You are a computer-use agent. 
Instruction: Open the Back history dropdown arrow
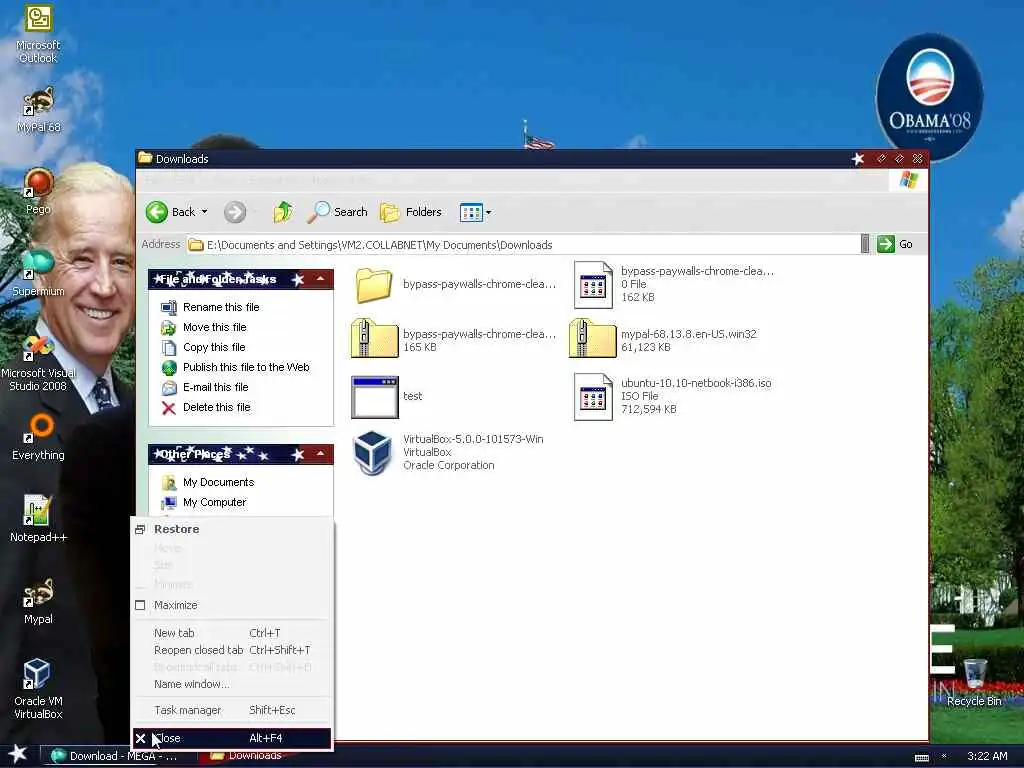point(204,212)
